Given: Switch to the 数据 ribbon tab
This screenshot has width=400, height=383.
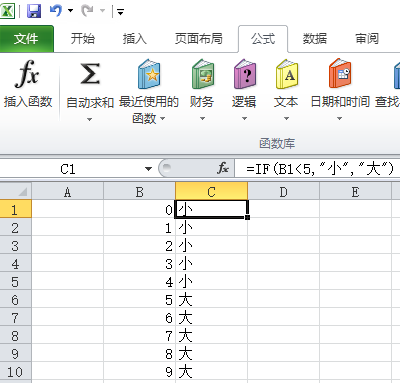Looking at the screenshot, I should [315, 39].
